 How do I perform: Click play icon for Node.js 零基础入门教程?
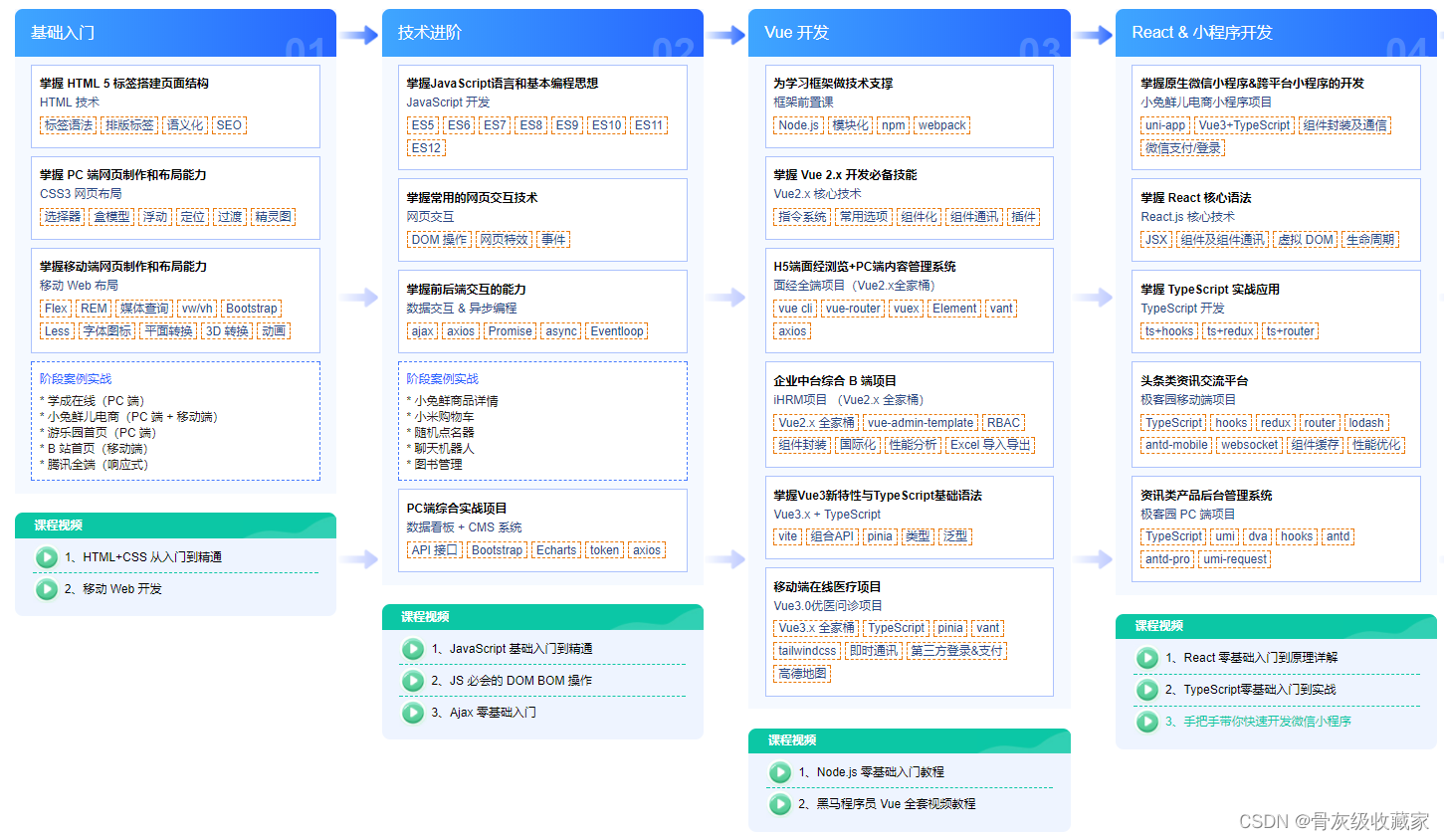click(780, 772)
